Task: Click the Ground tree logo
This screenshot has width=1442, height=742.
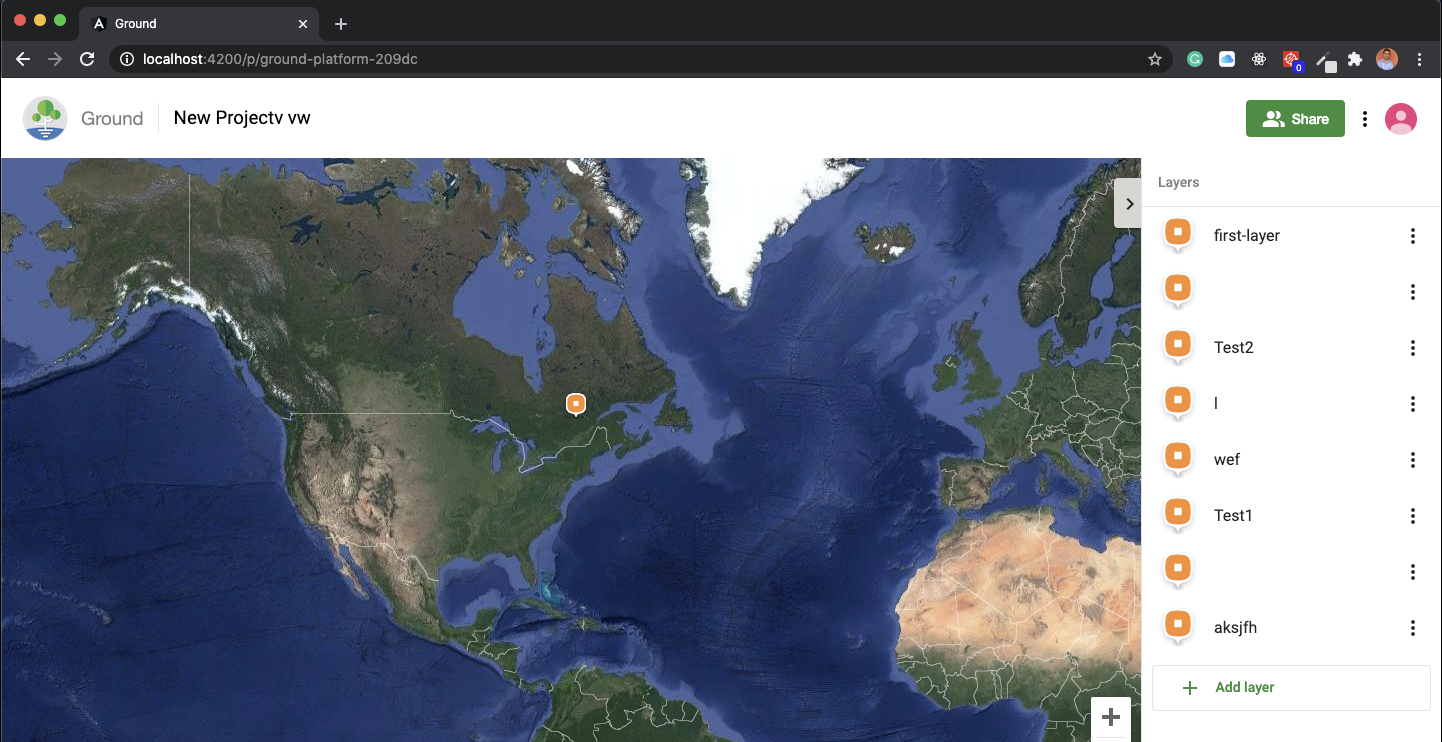Action: [x=45, y=117]
